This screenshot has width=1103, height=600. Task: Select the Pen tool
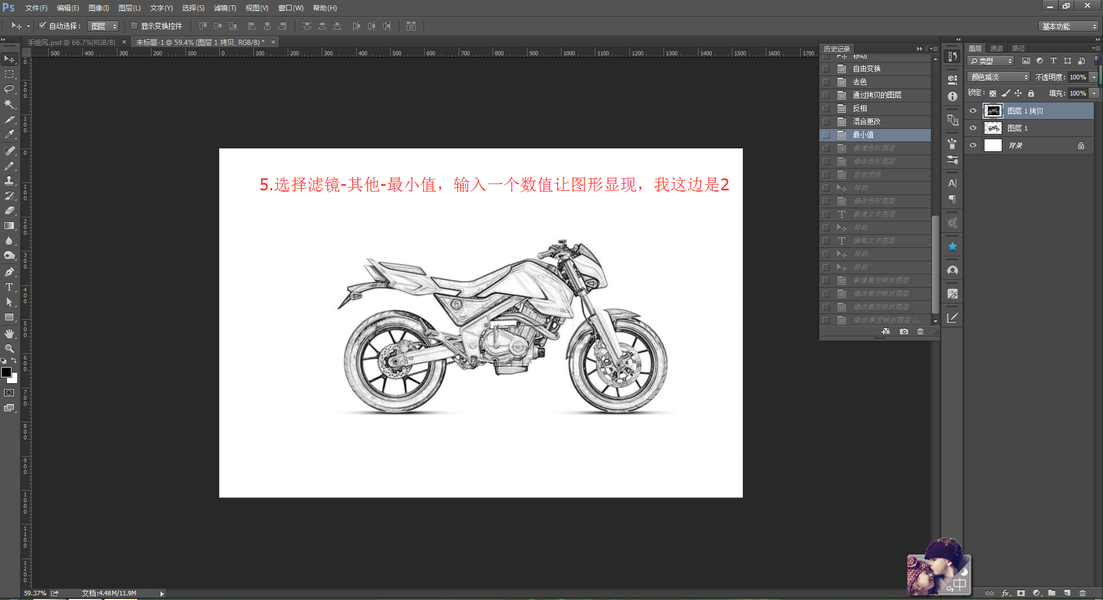(x=9, y=272)
